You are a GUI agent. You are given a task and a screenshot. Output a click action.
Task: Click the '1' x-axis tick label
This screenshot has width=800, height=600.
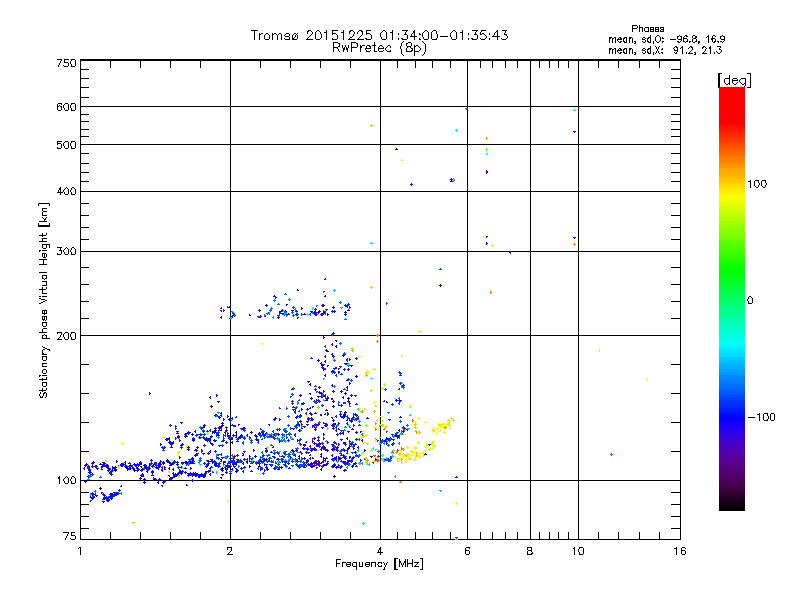(80, 551)
